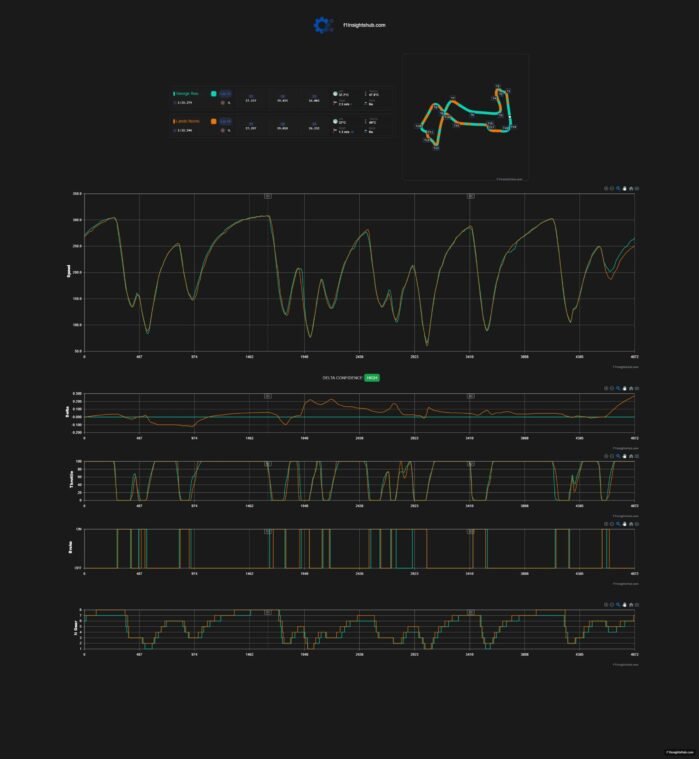
Task: Click the lap badge in teal driver row
Action: coord(226,93)
